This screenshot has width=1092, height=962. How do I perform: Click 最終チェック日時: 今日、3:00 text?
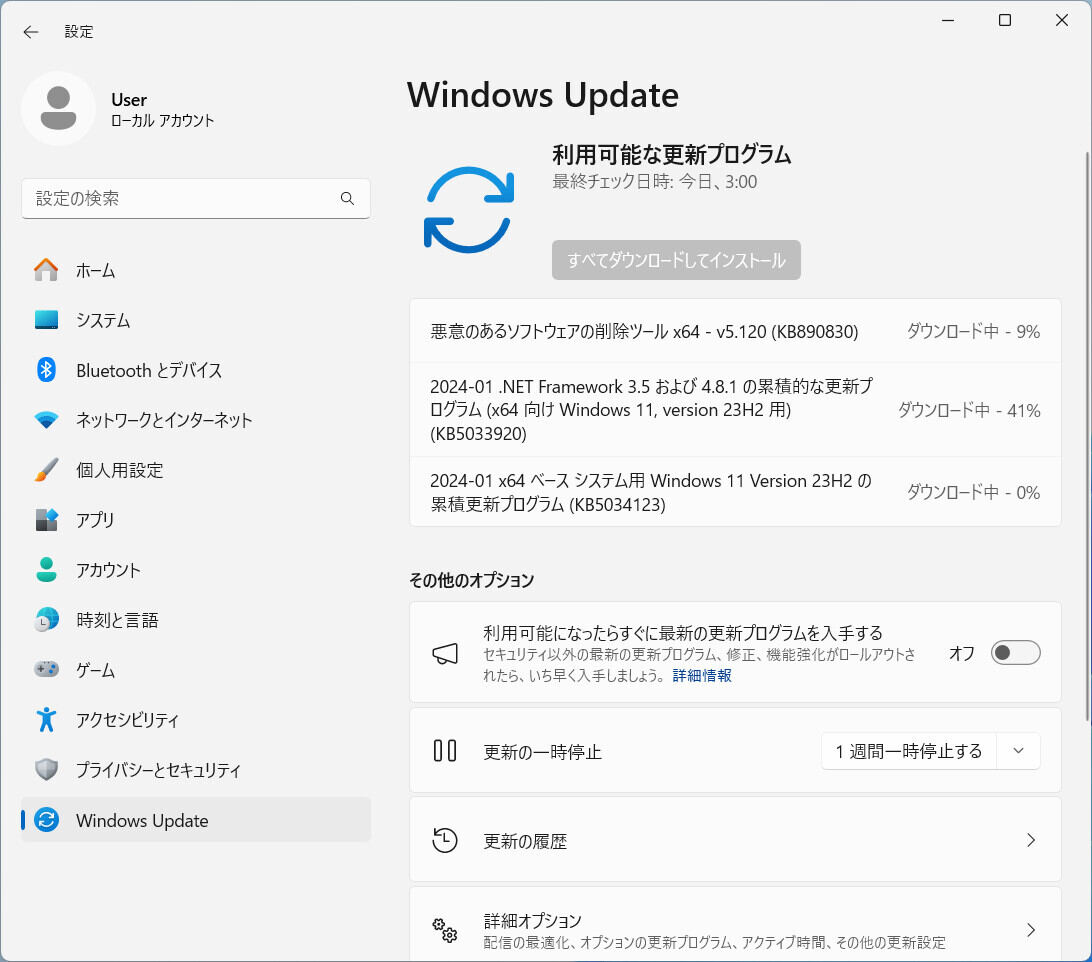tap(655, 182)
